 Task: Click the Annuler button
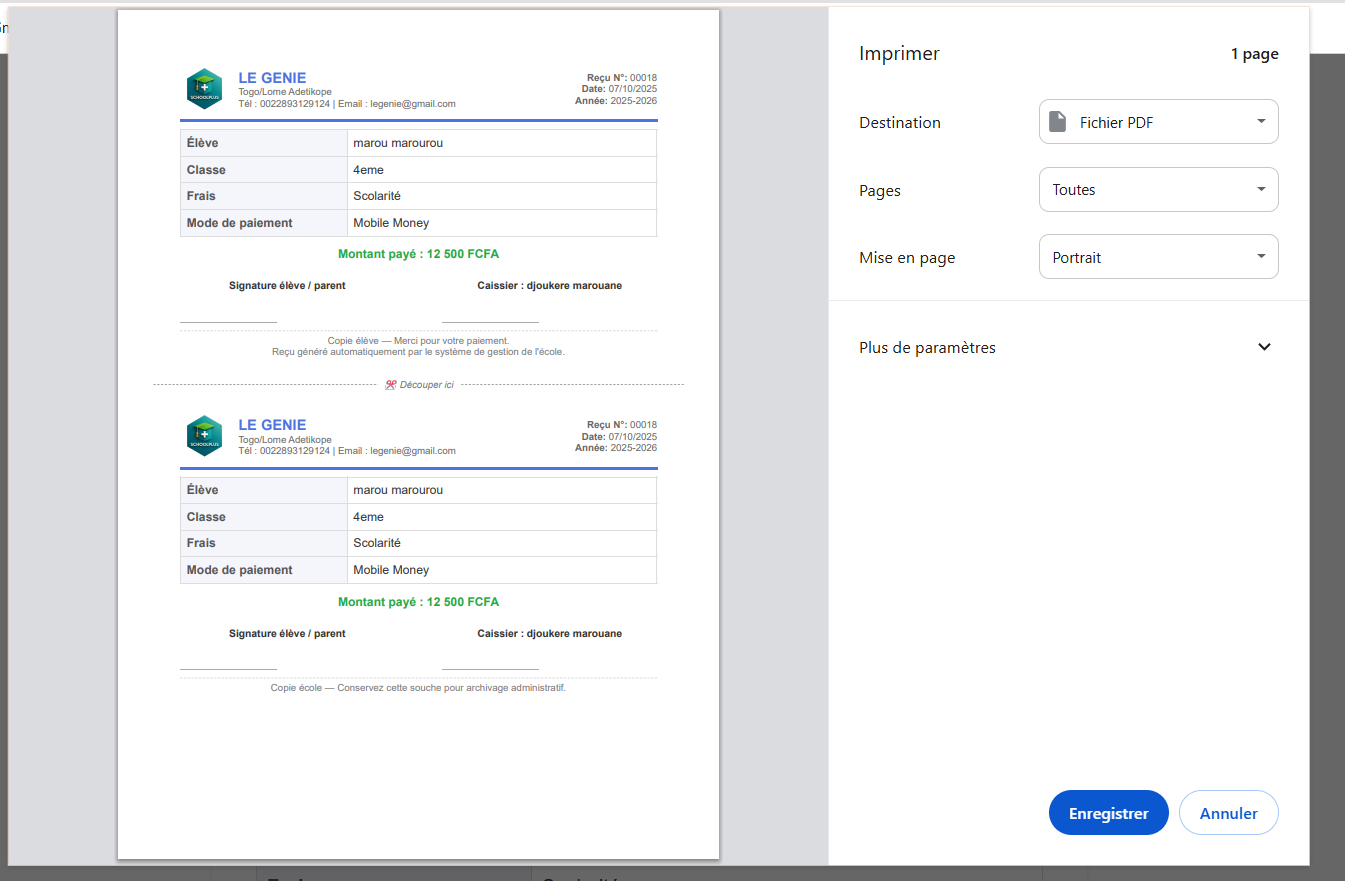(1228, 812)
